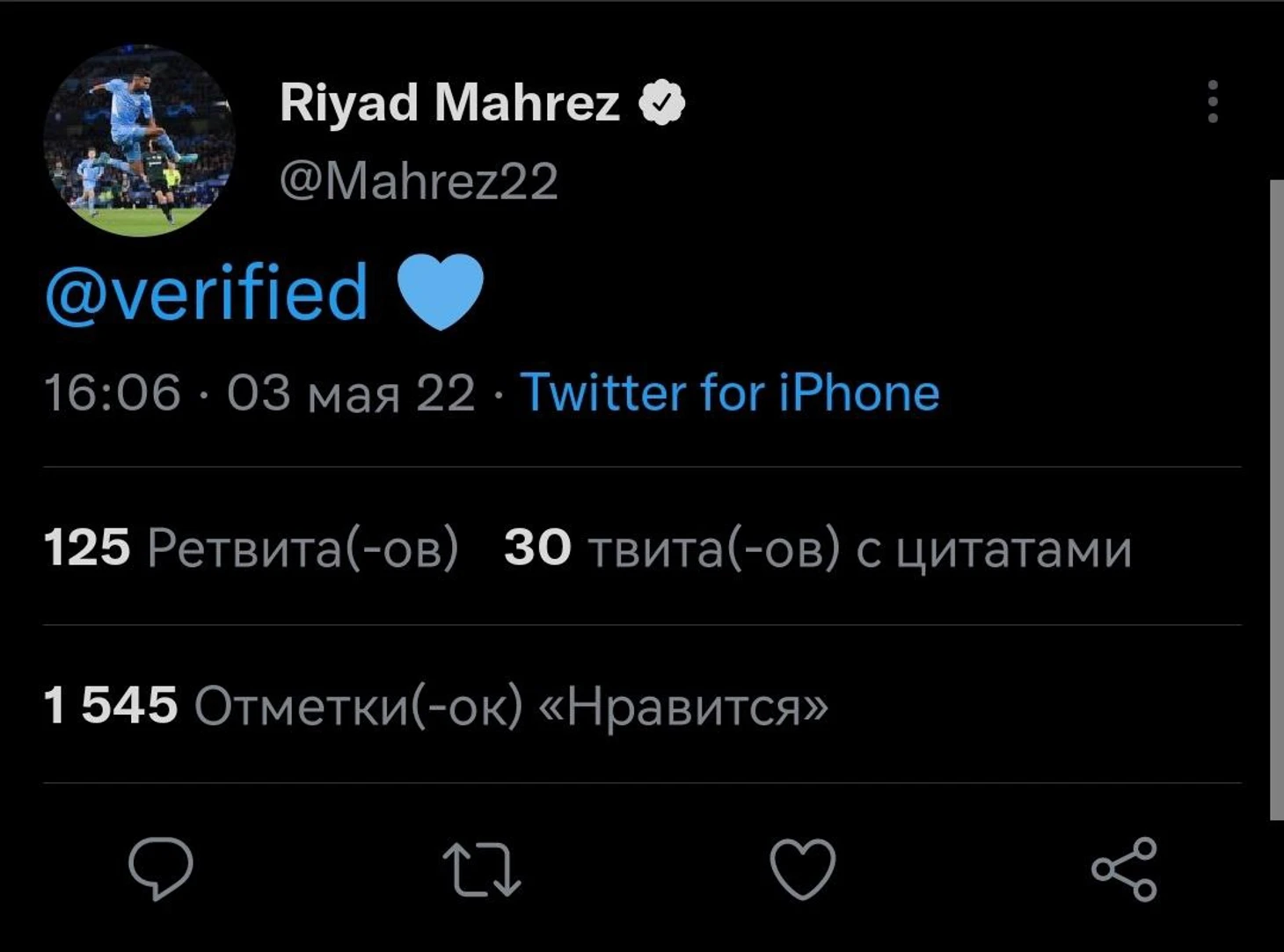The width and height of the screenshot is (1284, 952).
Task: Open the three-dot more options menu
Action: 1213,102
